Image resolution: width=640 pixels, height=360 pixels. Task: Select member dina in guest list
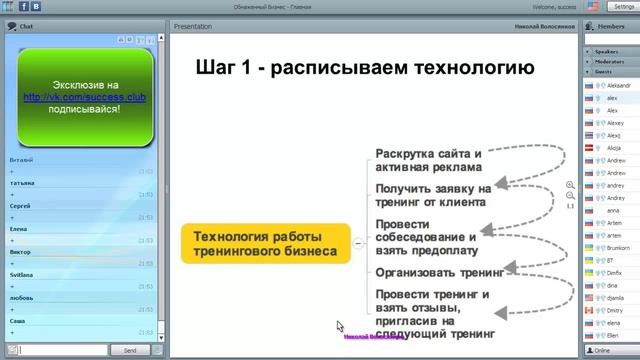click(612, 286)
